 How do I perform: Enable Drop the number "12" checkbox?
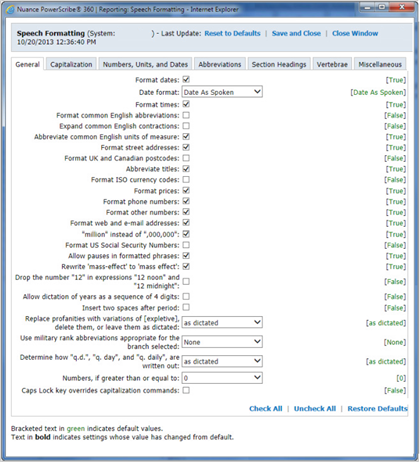click(186, 282)
